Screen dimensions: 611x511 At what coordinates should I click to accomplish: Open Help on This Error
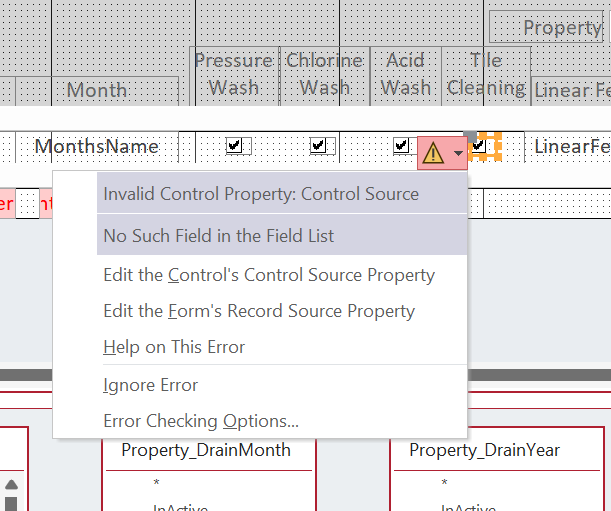[174, 347]
